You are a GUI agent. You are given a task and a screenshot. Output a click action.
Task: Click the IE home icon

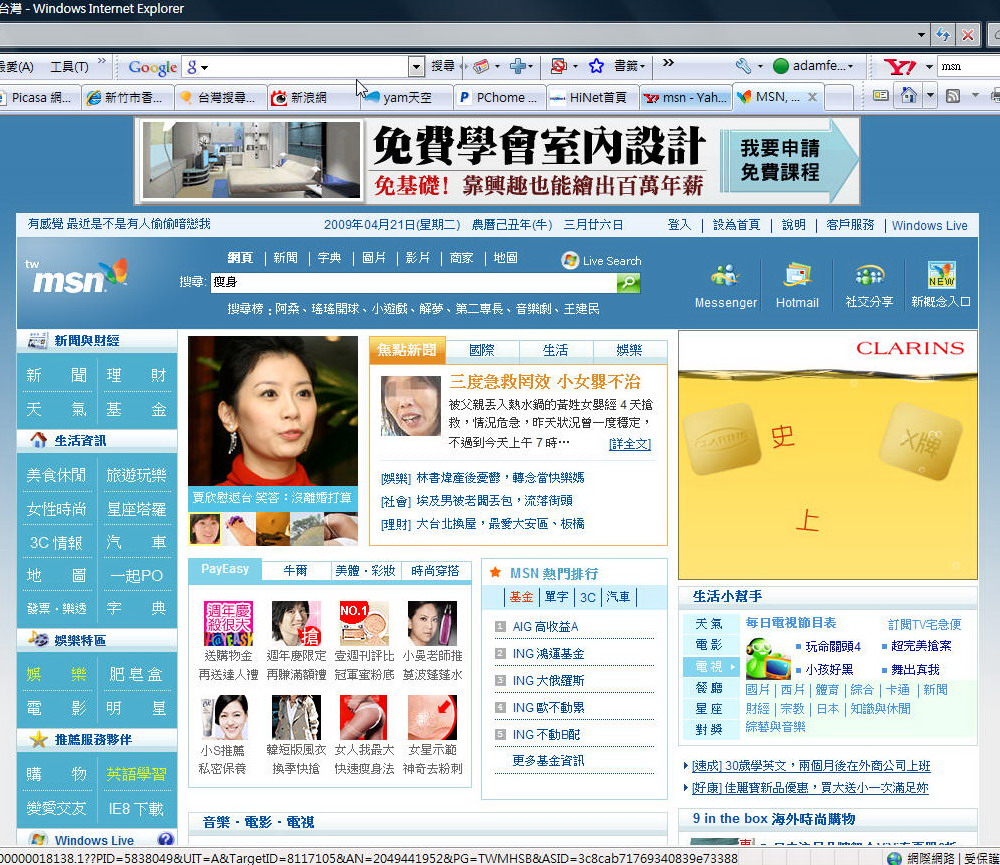(908, 96)
